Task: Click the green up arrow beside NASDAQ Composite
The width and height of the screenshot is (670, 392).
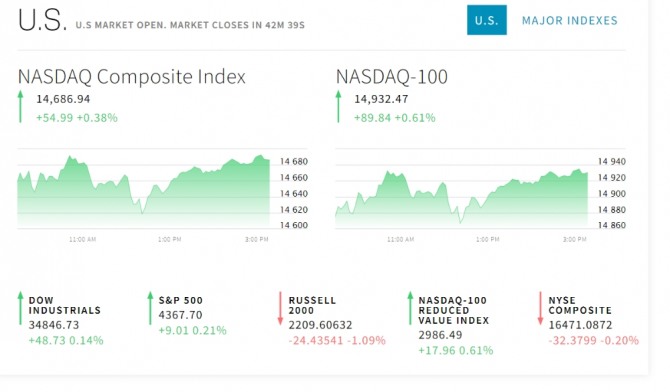Action: (x=20, y=106)
